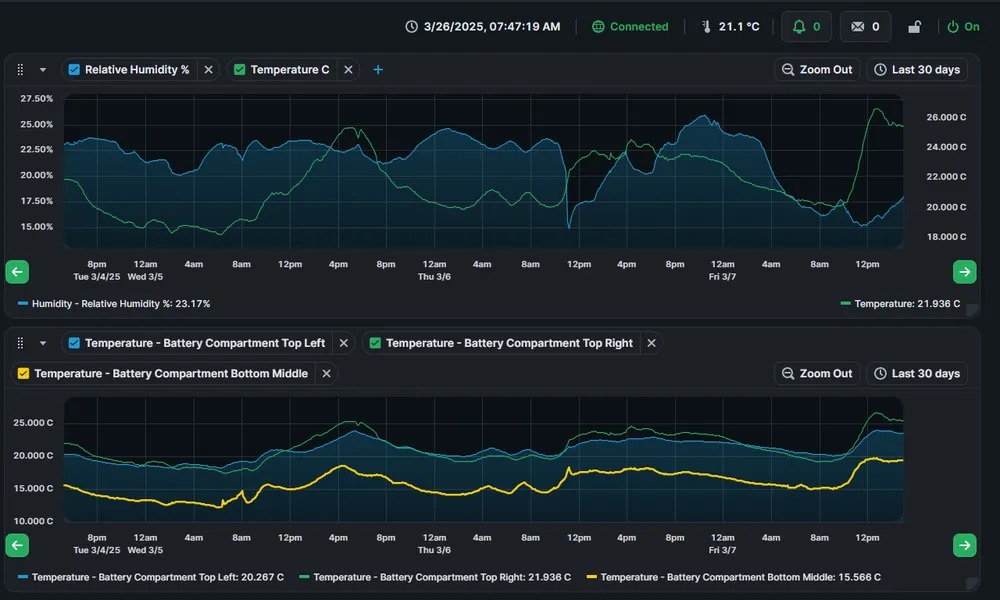
Task: Click the clock icon beside the date
Action: (x=411, y=27)
